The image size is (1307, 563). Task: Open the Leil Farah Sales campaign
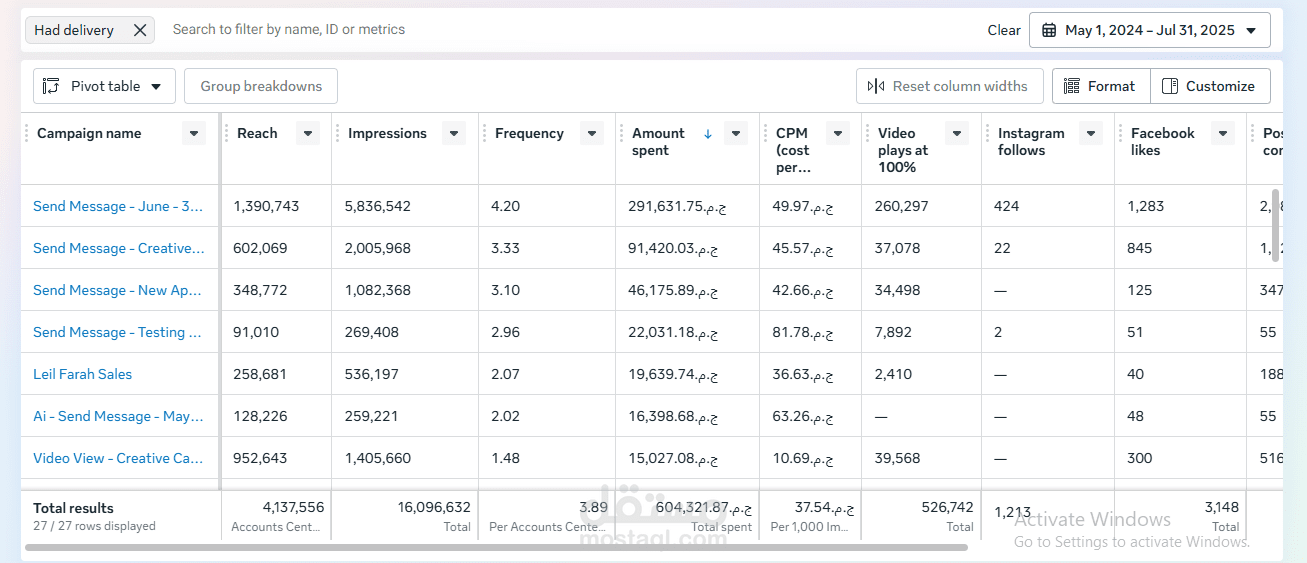(x=83, y=374)
